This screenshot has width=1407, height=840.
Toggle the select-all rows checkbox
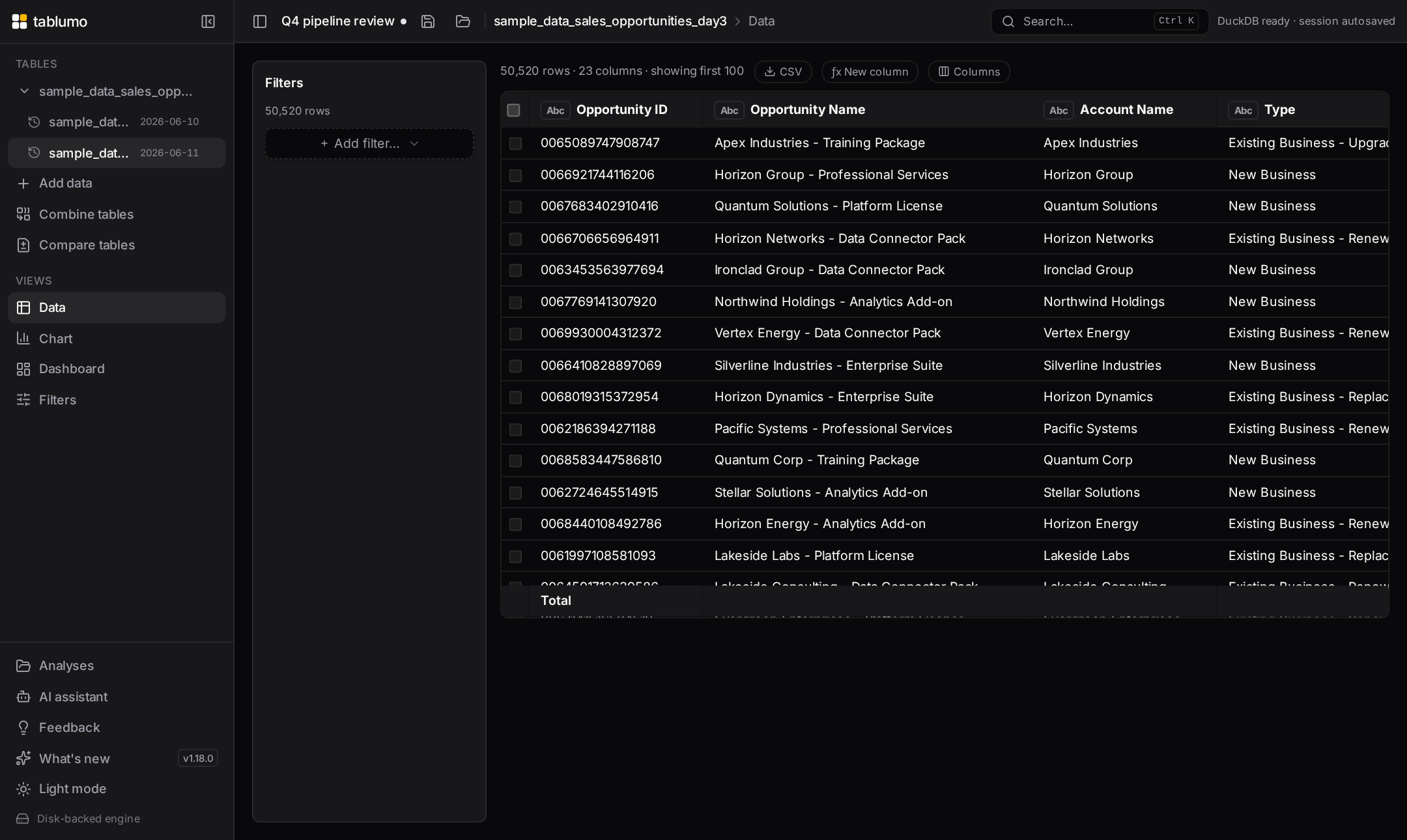pos(513,110)
